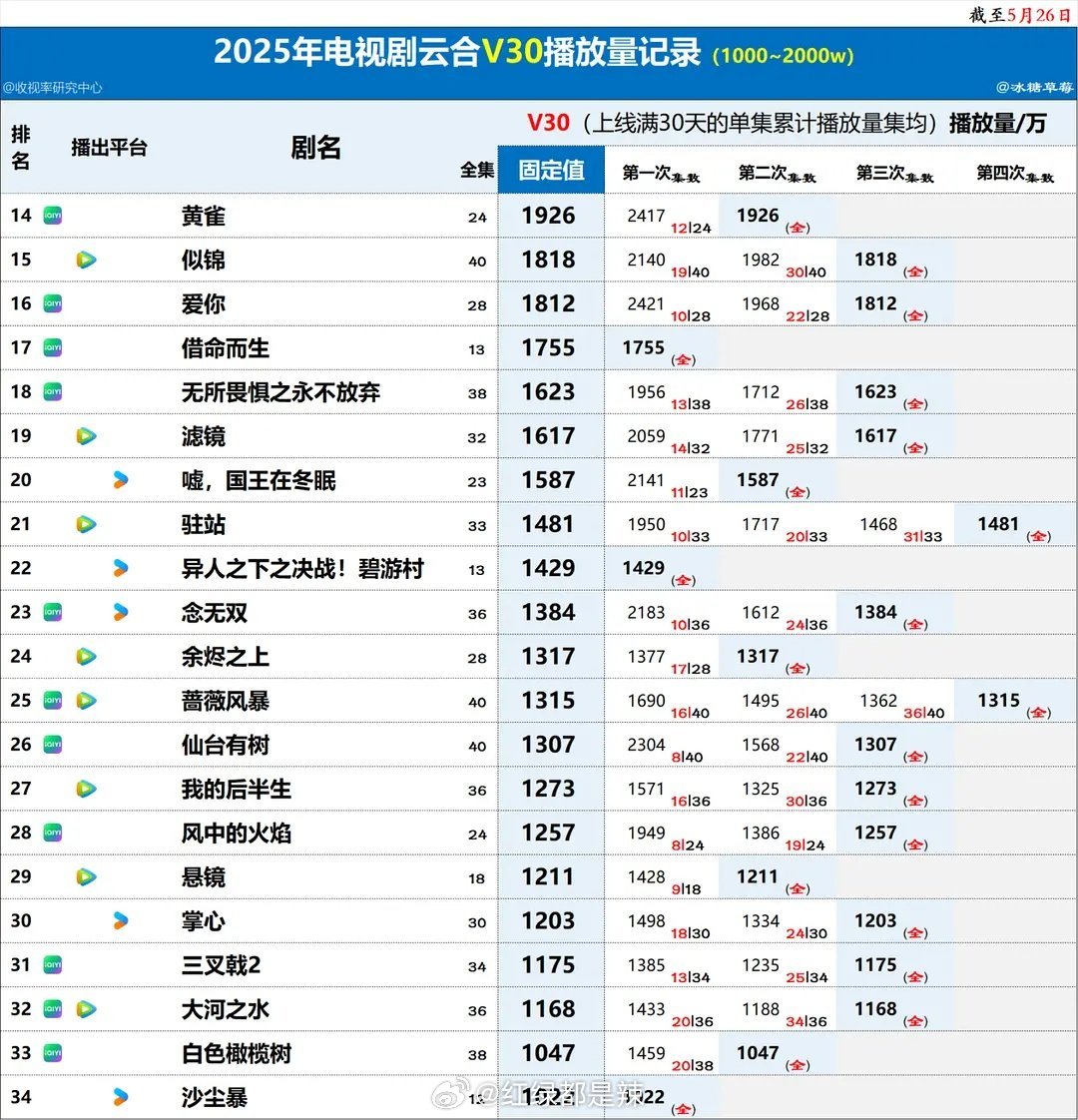
Task: Click the 全集 column header
Action: pyautogui.click(x=477, y=170)
